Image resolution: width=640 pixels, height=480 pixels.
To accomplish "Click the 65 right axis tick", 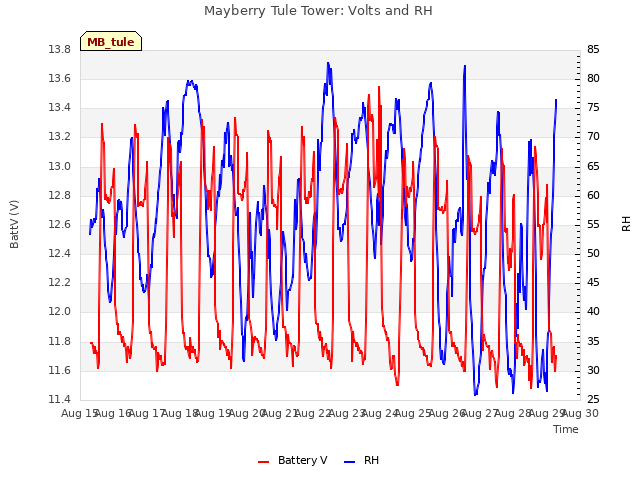I will click(x=593, y=167).
